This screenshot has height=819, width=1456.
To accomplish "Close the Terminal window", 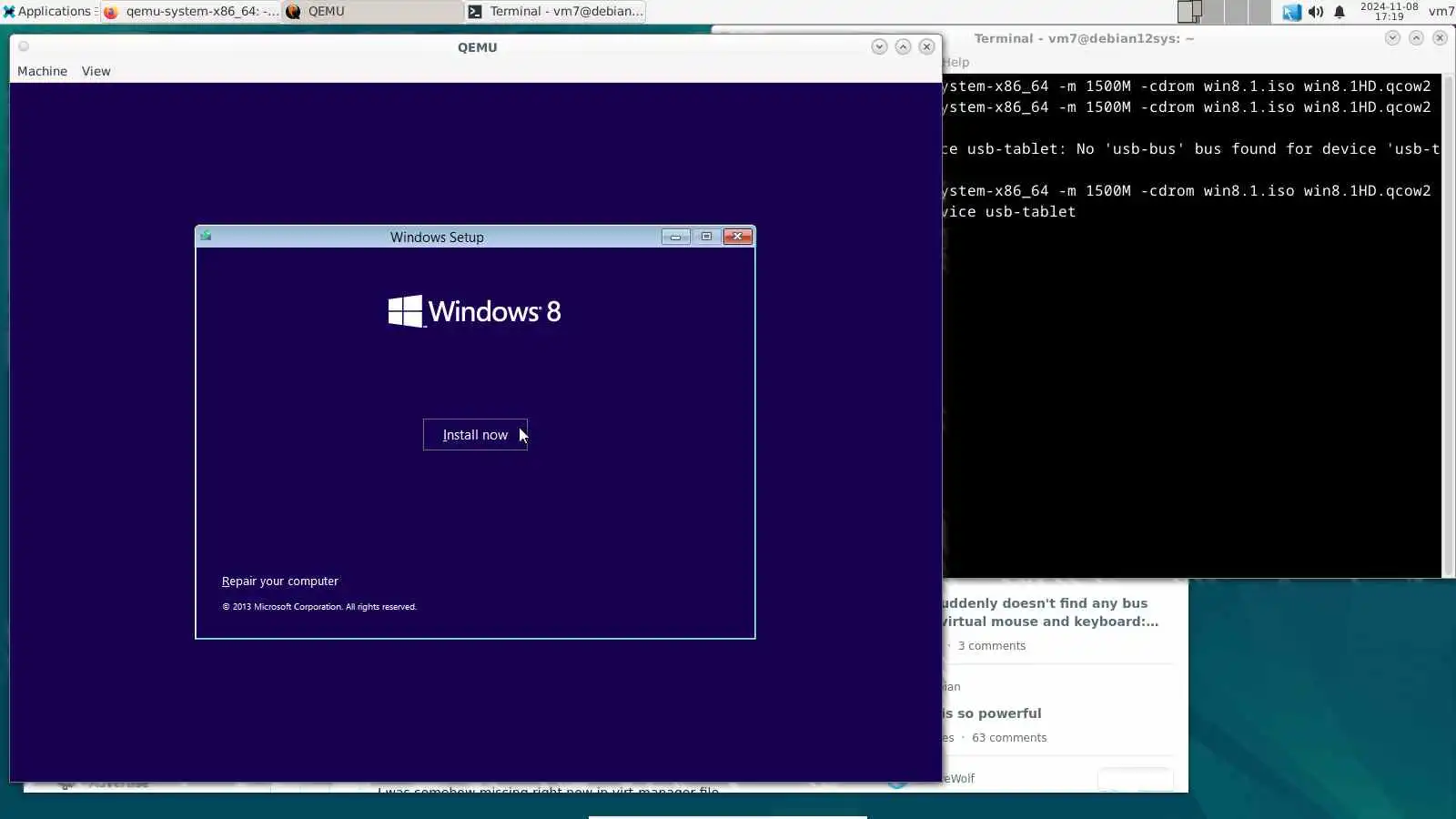I will [1440, 37].
